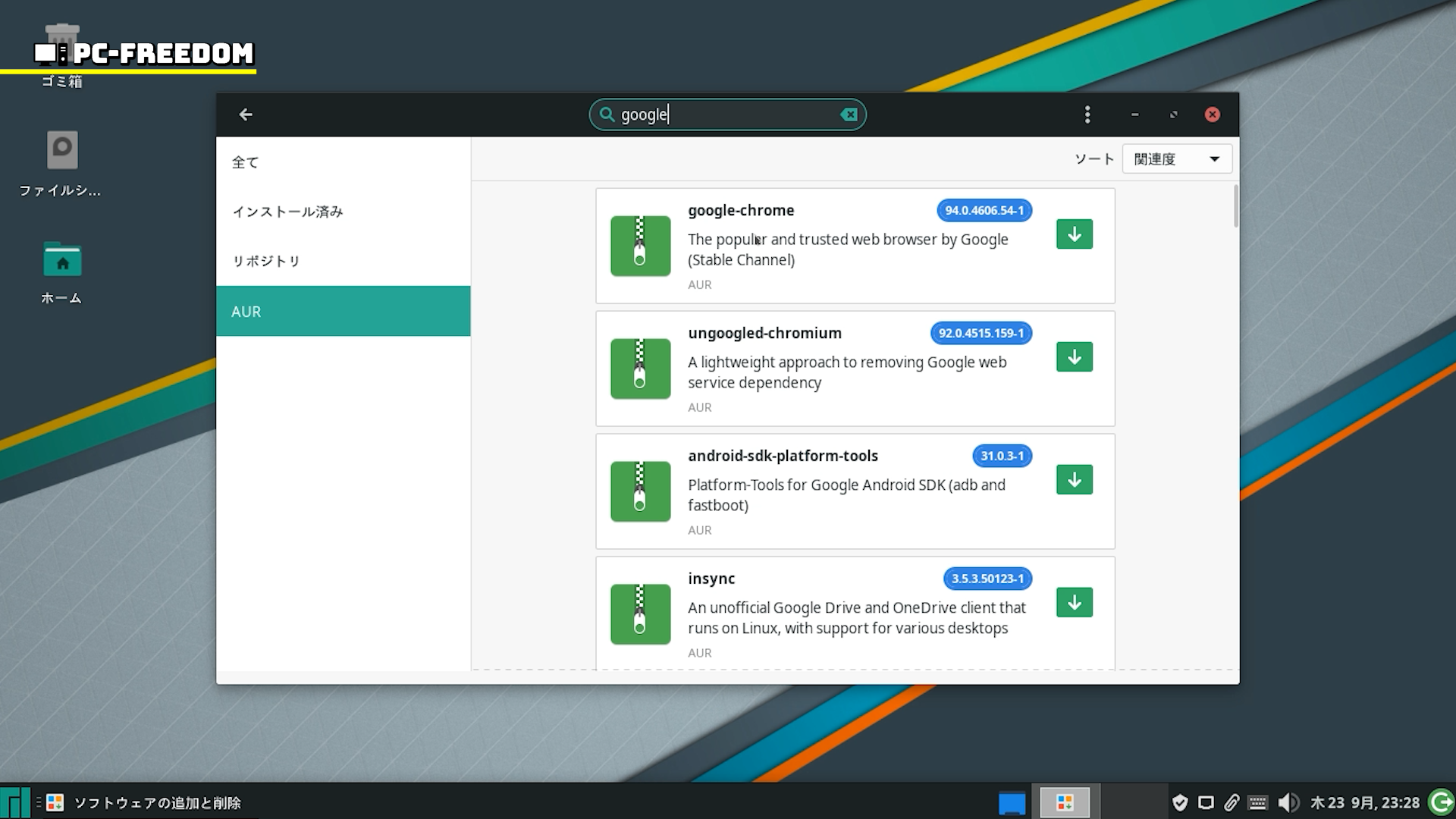1456x819 pixels.
Task: Switch to インストール済み category
Action: pos(287,212)
